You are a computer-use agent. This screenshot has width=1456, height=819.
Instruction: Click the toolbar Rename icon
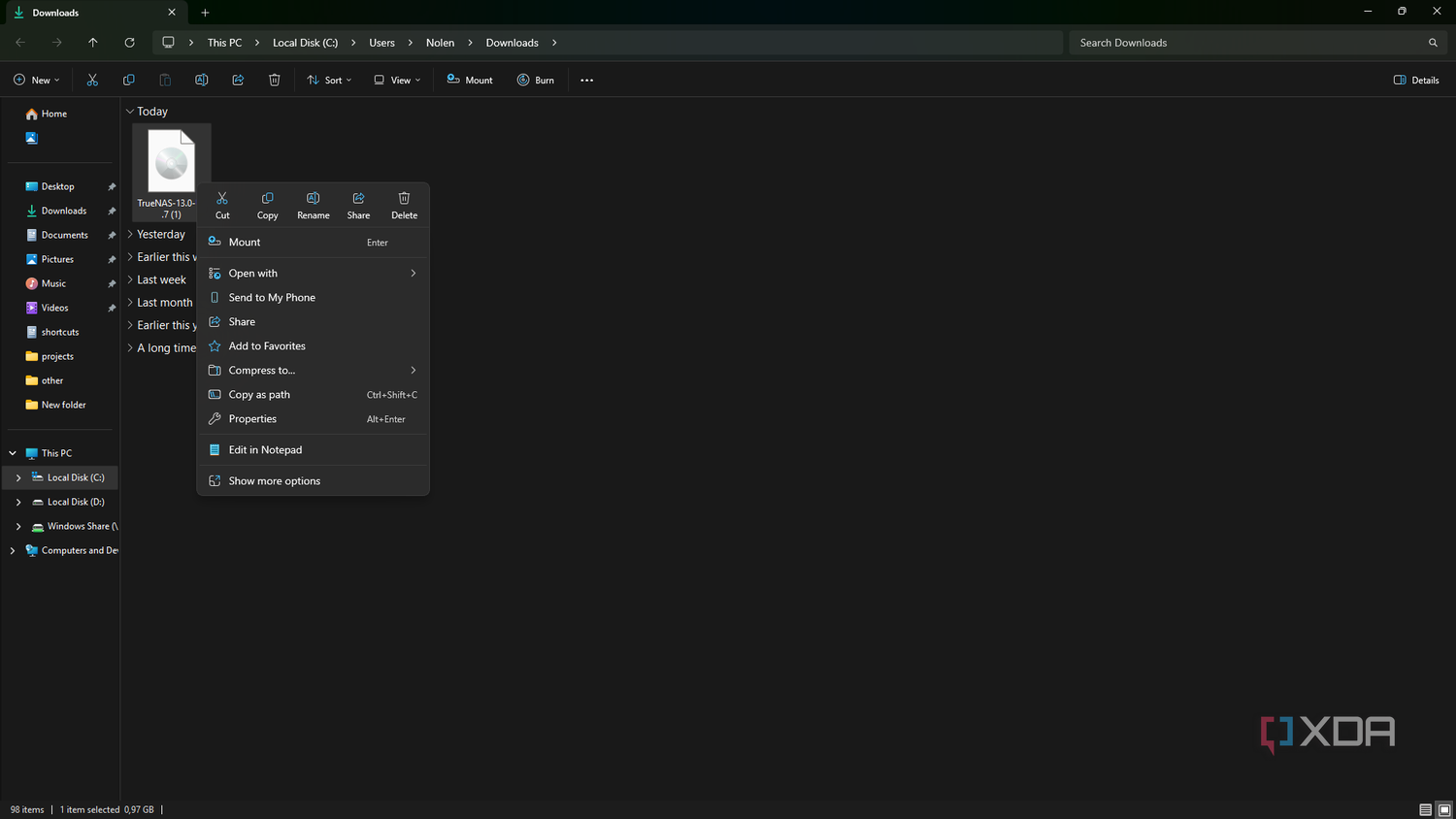click(201, 80)
